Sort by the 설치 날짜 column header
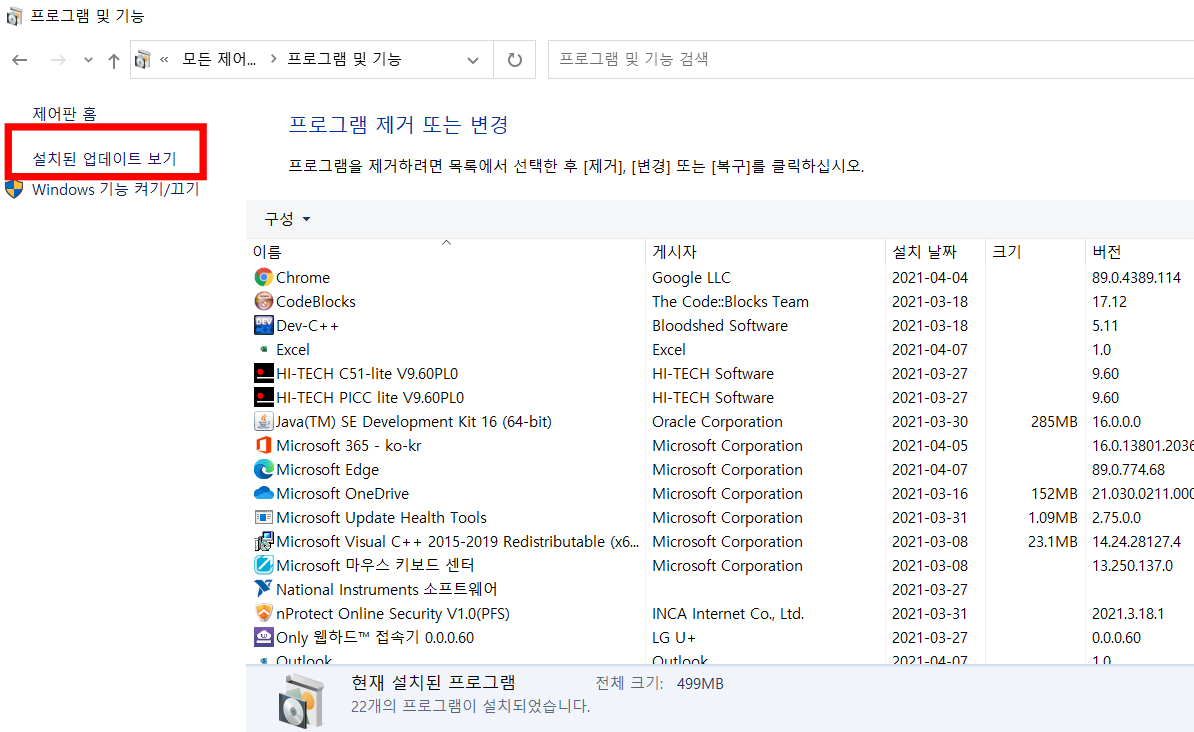The width and height of the screenshot is (1194, 732). click(935, 251)
